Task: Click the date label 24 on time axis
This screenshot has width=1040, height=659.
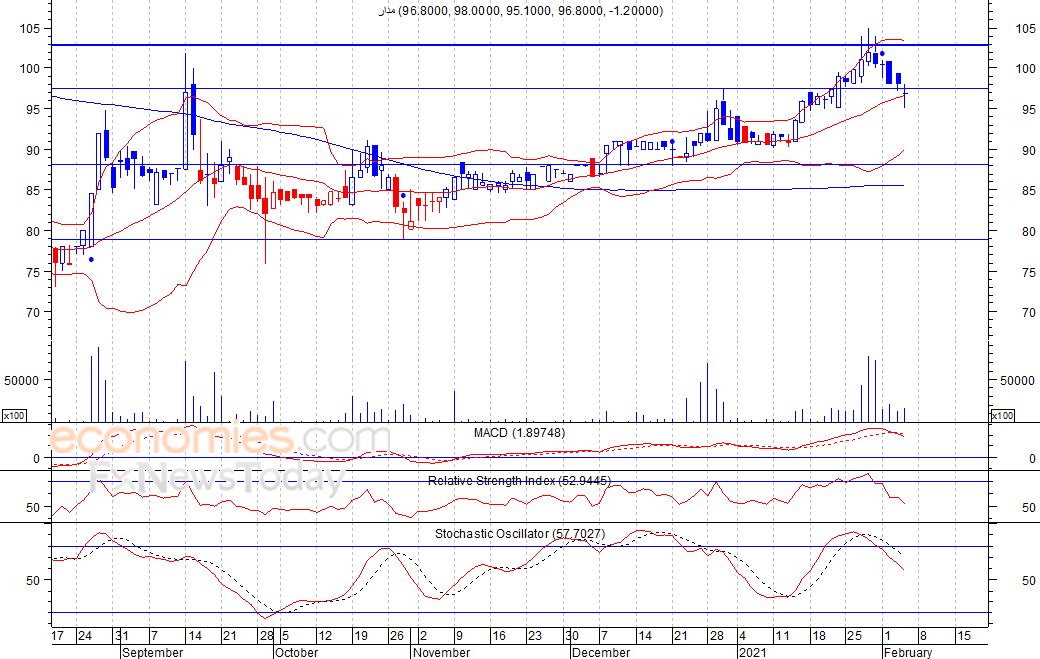Action: 84,636
